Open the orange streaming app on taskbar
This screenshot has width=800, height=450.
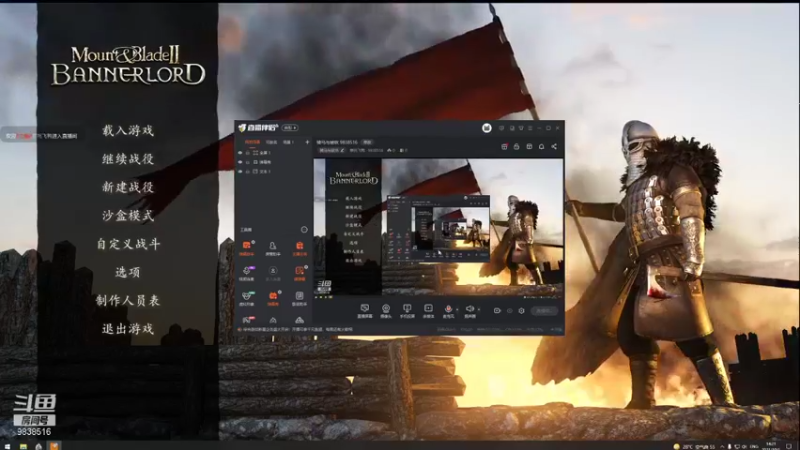click(x=54, y=446)
